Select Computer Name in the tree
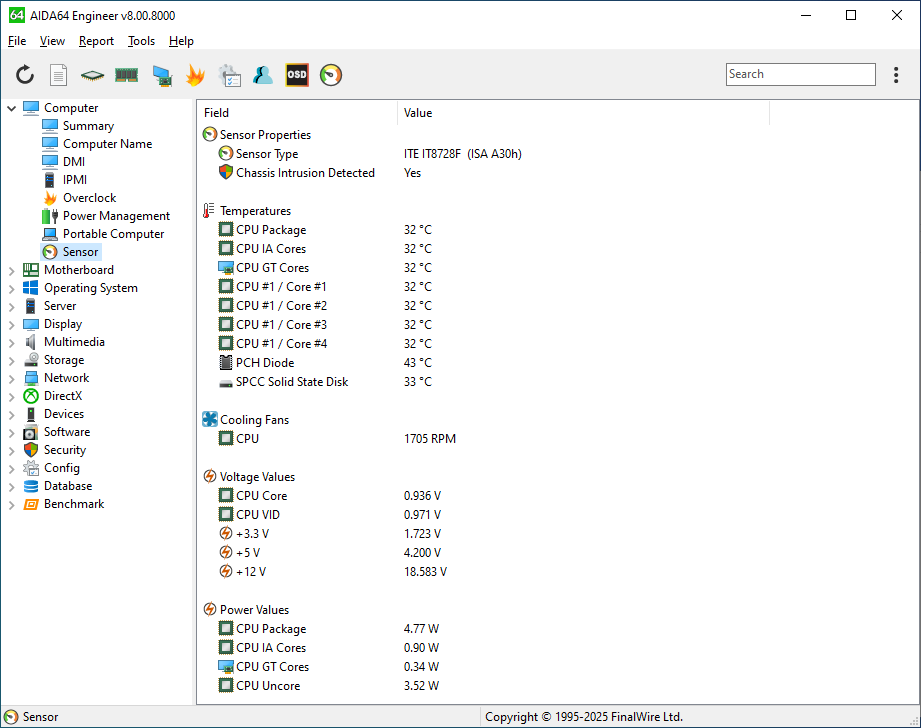The width and height of the screenshot is (921, 728). click(x=107, y=144)
